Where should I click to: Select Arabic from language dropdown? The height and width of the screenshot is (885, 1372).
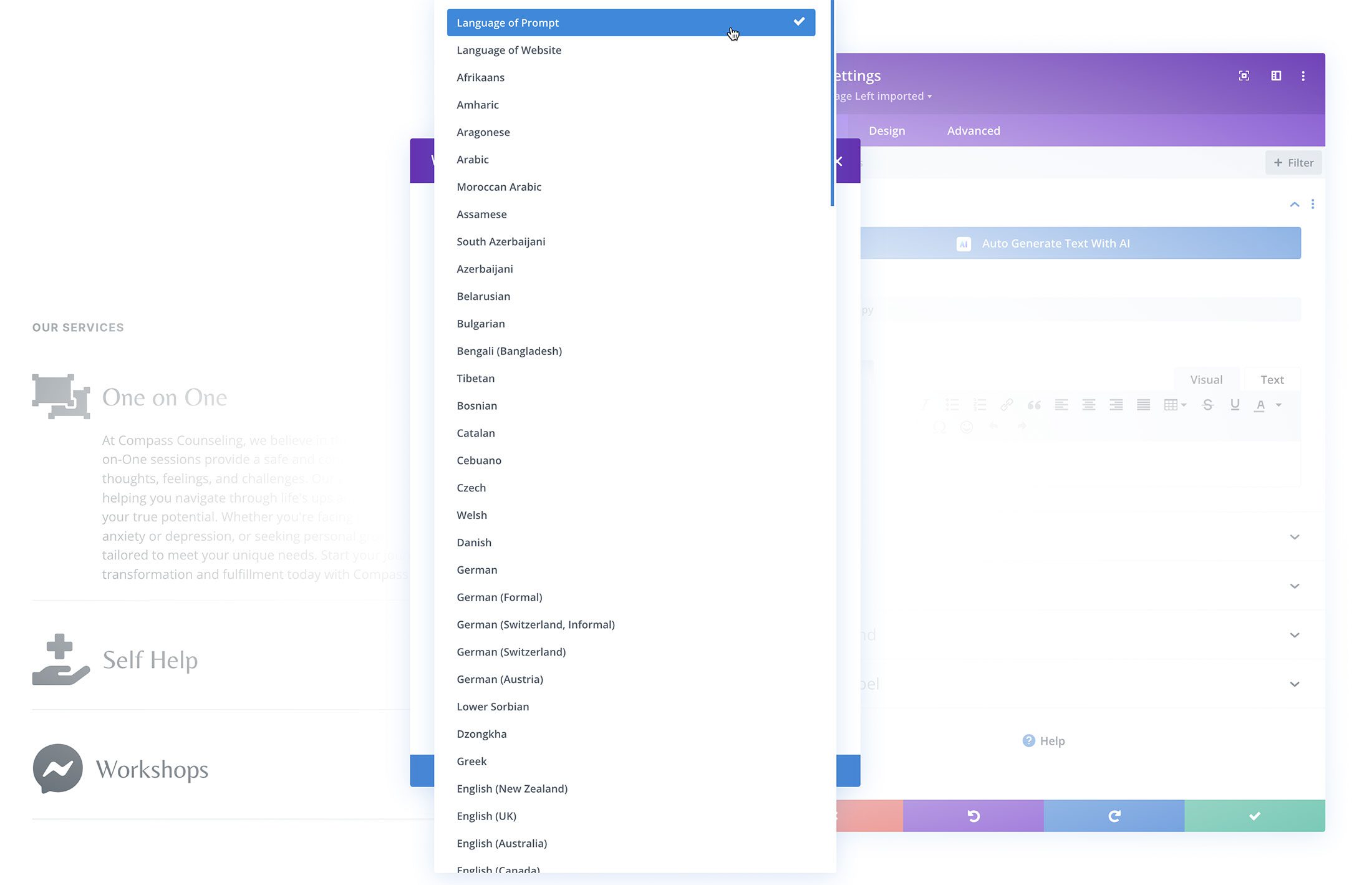coord(472,158)
